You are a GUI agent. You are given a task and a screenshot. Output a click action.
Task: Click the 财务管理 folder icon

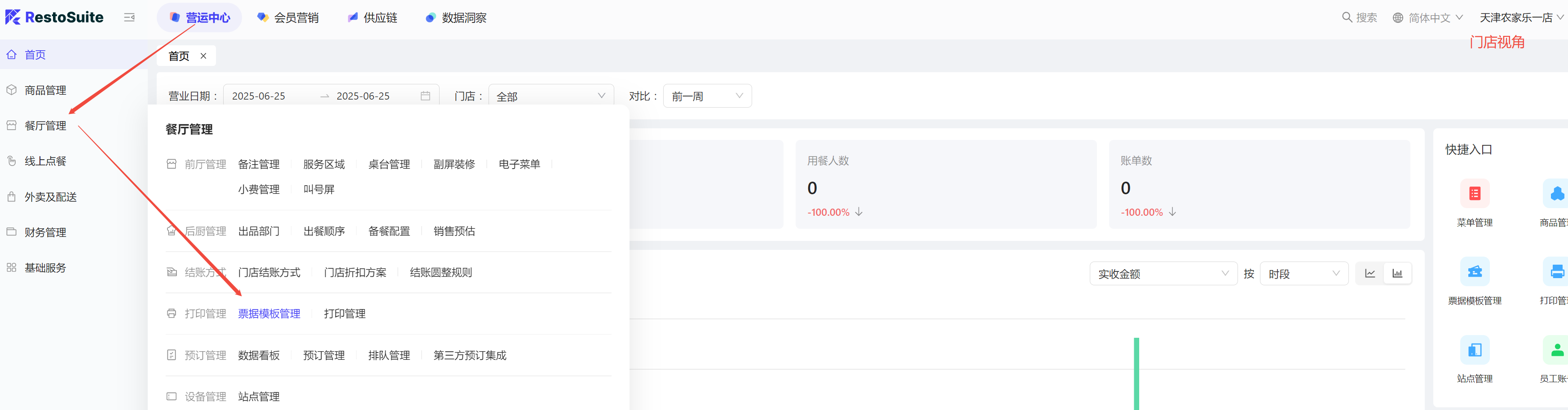[x=12, y=232]
